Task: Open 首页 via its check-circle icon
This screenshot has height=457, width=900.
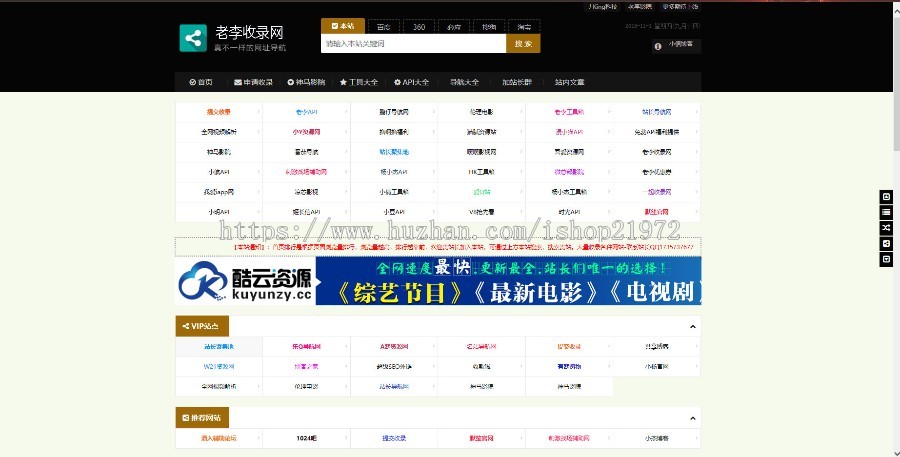Action: (192, 82)
